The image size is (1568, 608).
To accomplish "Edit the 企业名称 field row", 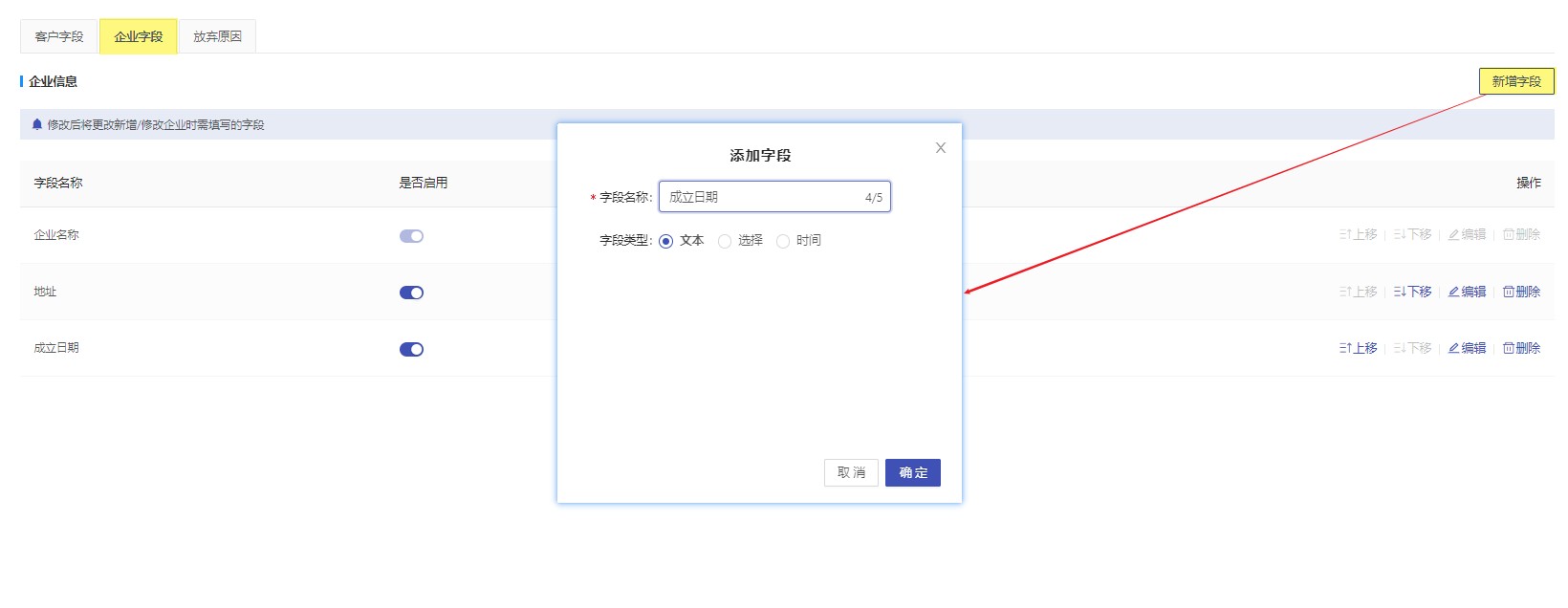I will [1467, 234].
